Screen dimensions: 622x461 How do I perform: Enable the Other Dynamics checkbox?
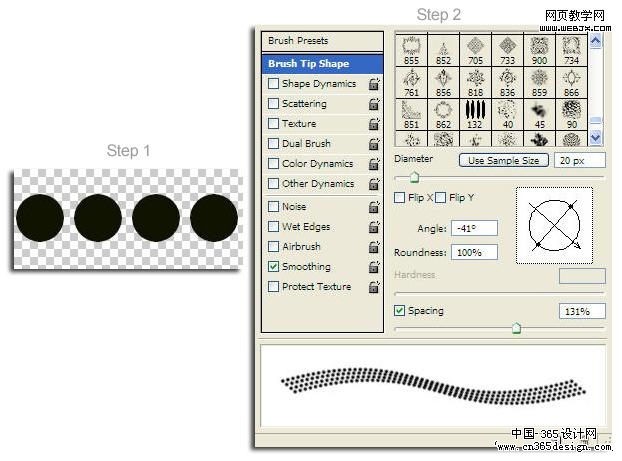273,183
